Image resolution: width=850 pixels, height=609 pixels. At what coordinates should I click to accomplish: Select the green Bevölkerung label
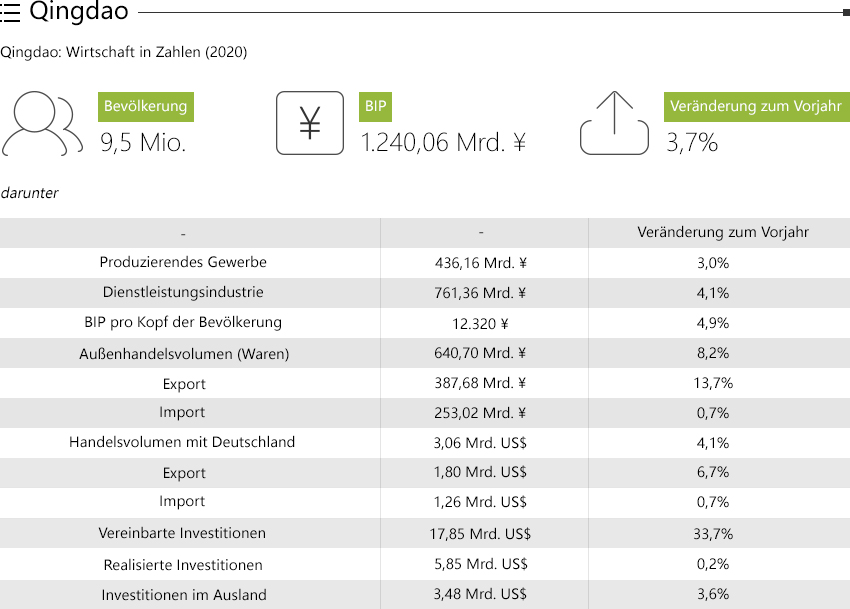point(146,106)
